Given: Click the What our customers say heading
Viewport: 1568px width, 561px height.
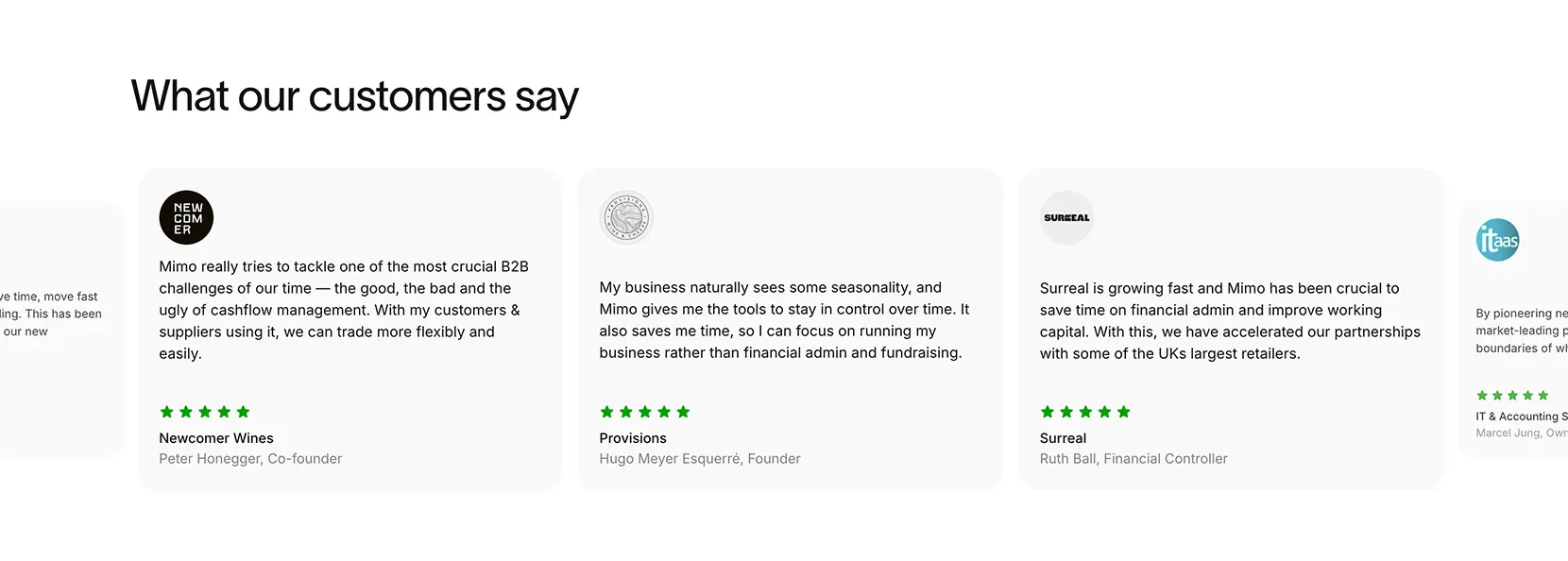Looking at the screenshot, I should click(x=354, y=97).
